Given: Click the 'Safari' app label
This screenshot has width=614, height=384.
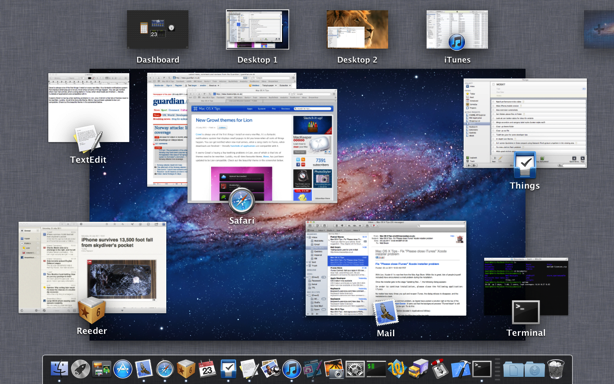Looking at the screenshot, I should pos(242,221).
